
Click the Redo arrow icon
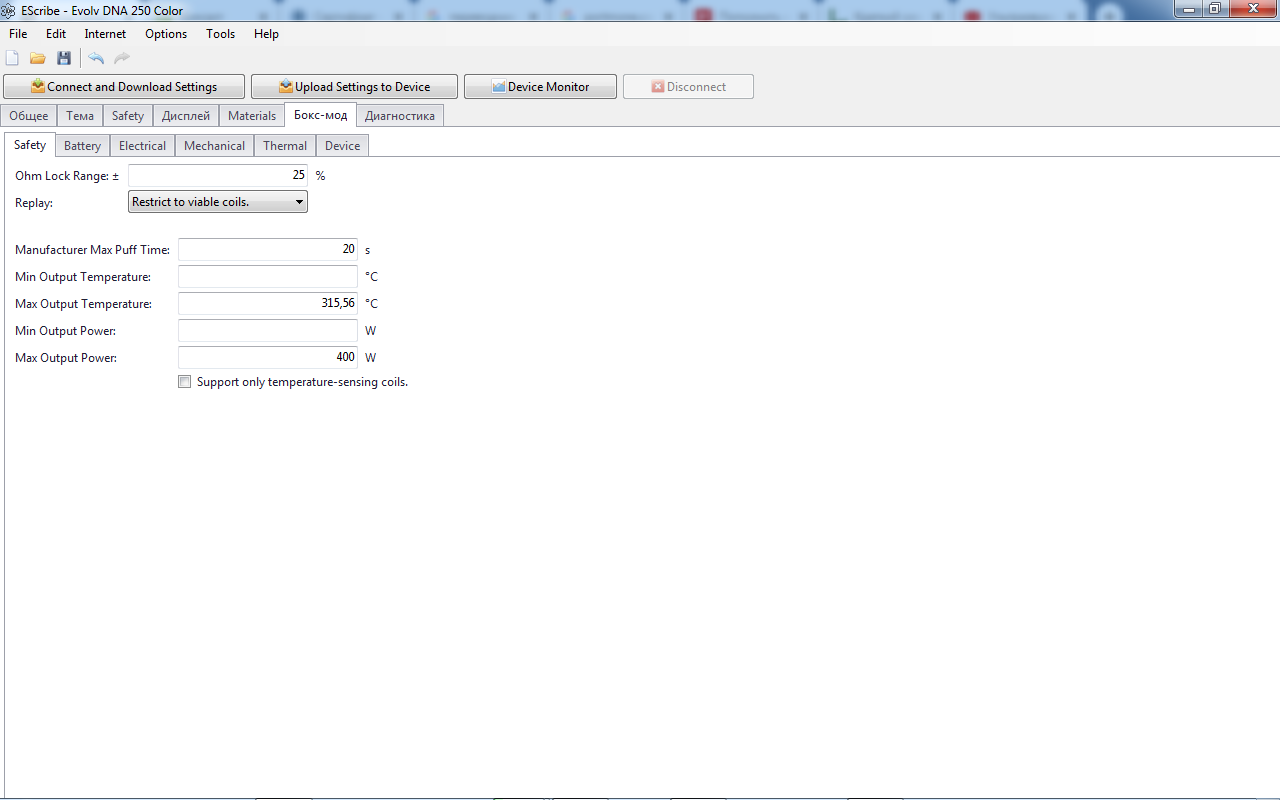(122, 58)
